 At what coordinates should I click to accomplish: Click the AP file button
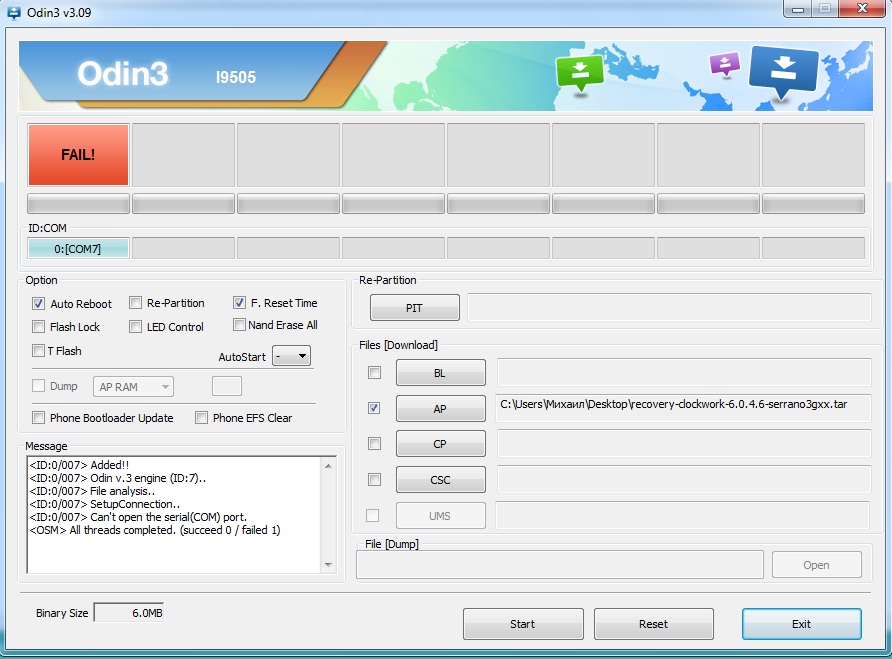pos(440,409)
